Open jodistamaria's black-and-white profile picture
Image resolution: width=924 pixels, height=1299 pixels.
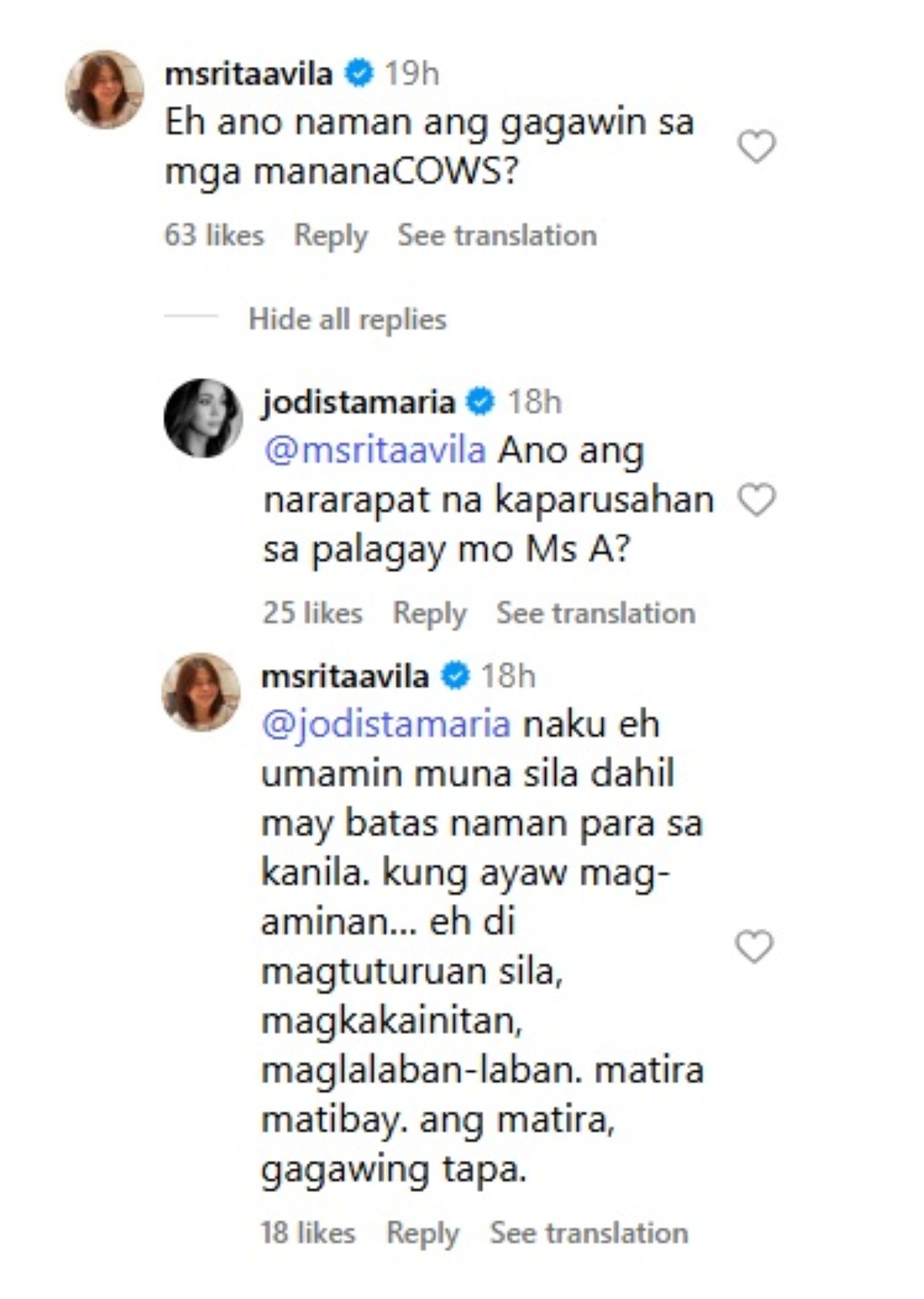tap(203, 418)
